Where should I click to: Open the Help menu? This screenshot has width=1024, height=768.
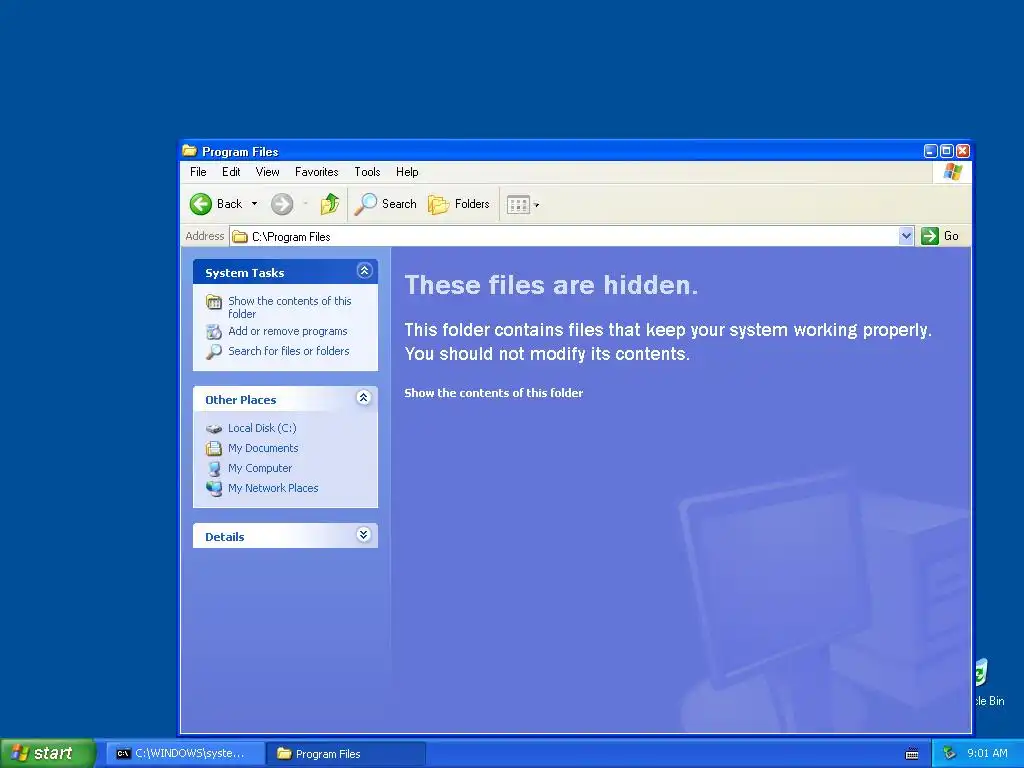[407, 172]
